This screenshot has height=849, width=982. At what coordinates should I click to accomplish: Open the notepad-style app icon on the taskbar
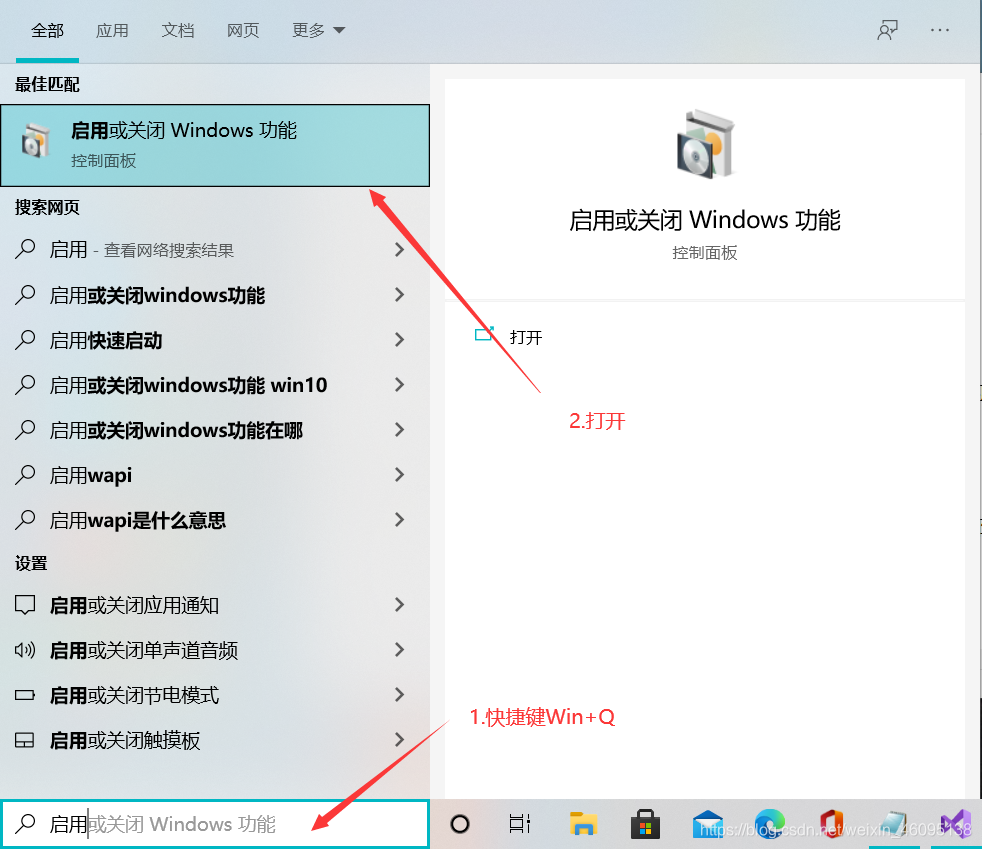tap(892, 824)
